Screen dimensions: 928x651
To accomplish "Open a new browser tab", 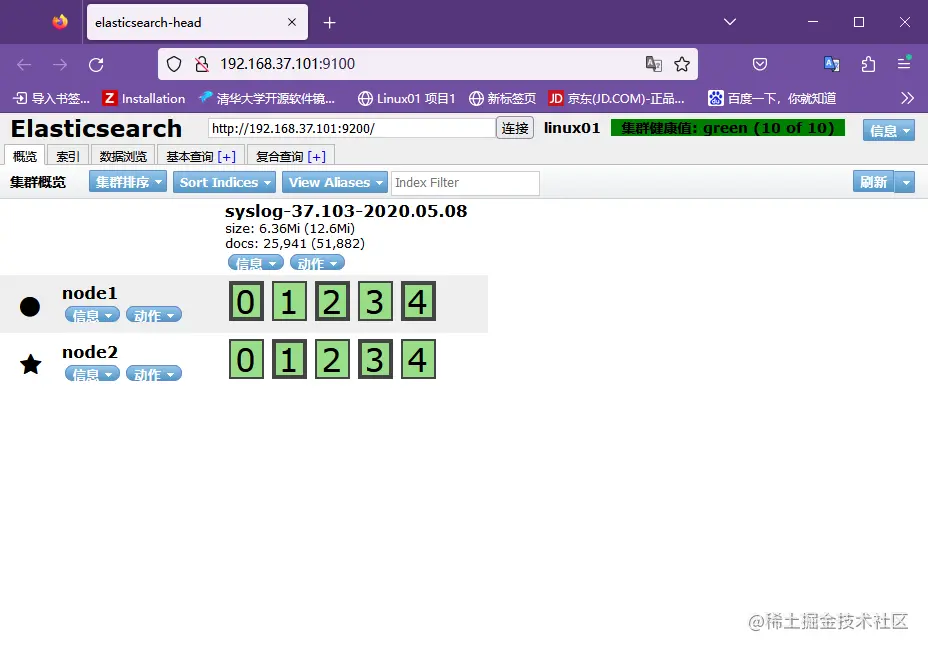I will click(x=330, y=22).
